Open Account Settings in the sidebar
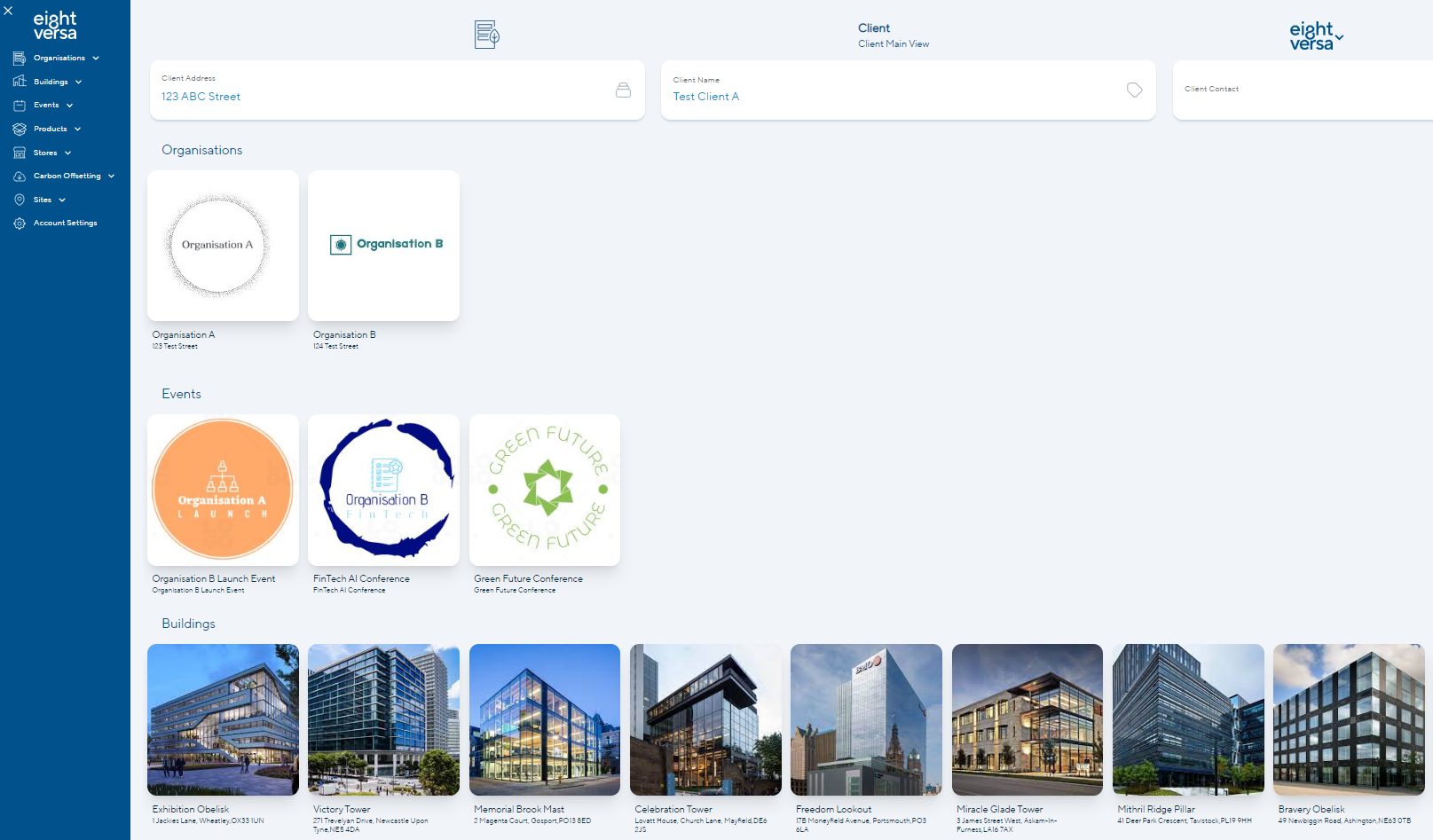The image size is (1433, 840). [x=66, y=224]
